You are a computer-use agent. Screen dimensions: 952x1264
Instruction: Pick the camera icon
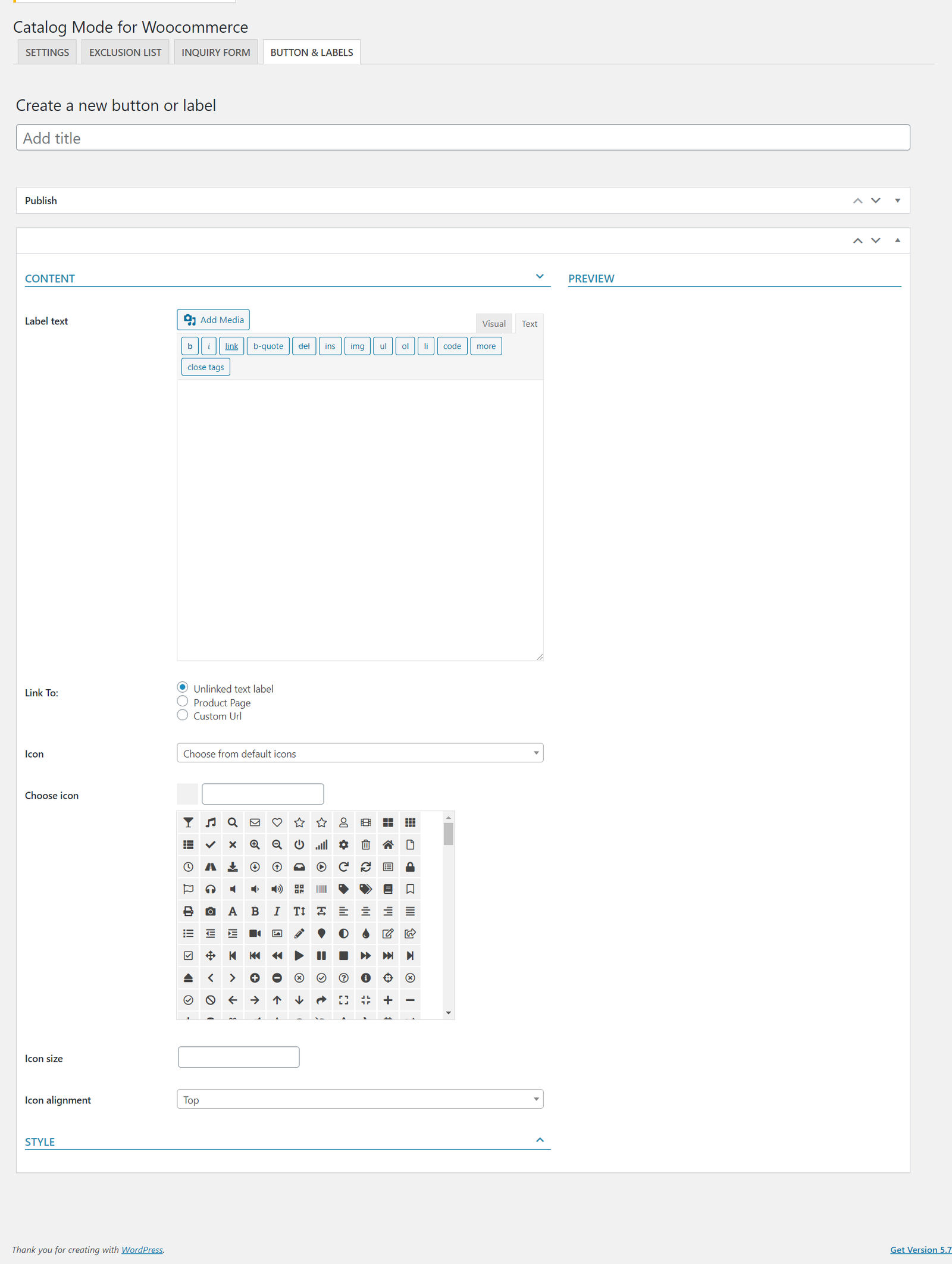coord(211,911)
